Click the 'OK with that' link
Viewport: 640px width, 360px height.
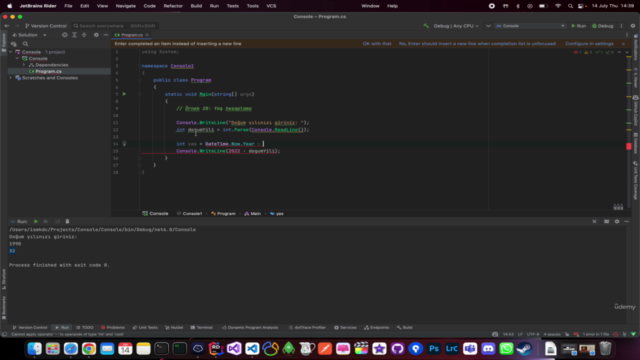(377, 44)
